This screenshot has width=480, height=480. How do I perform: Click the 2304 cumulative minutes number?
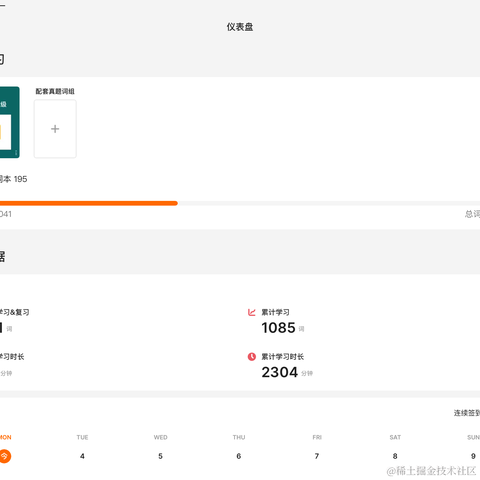(280, 372)
